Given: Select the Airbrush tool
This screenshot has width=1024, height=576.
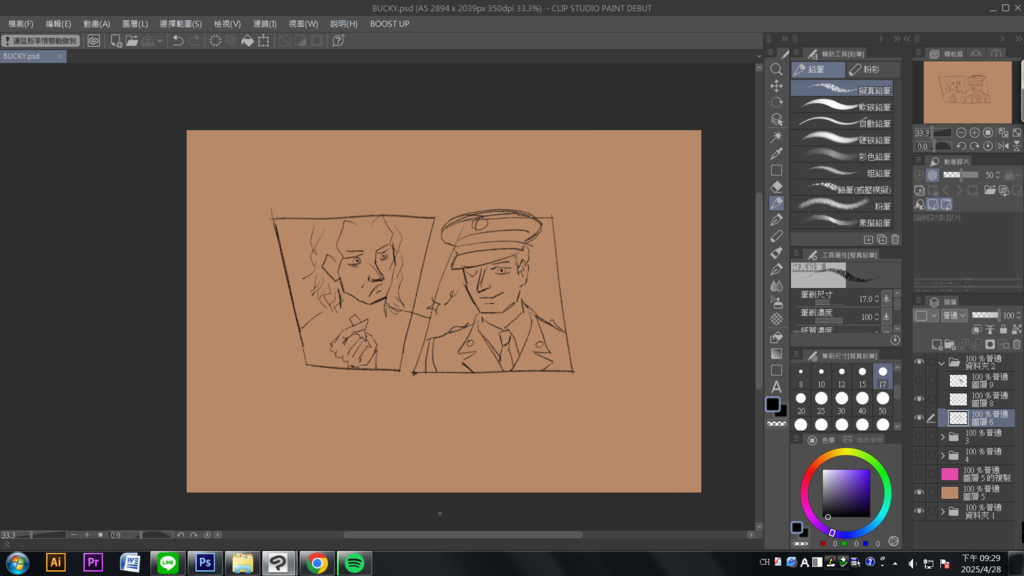Looking at the screenshot, I should tap(776, 303).
